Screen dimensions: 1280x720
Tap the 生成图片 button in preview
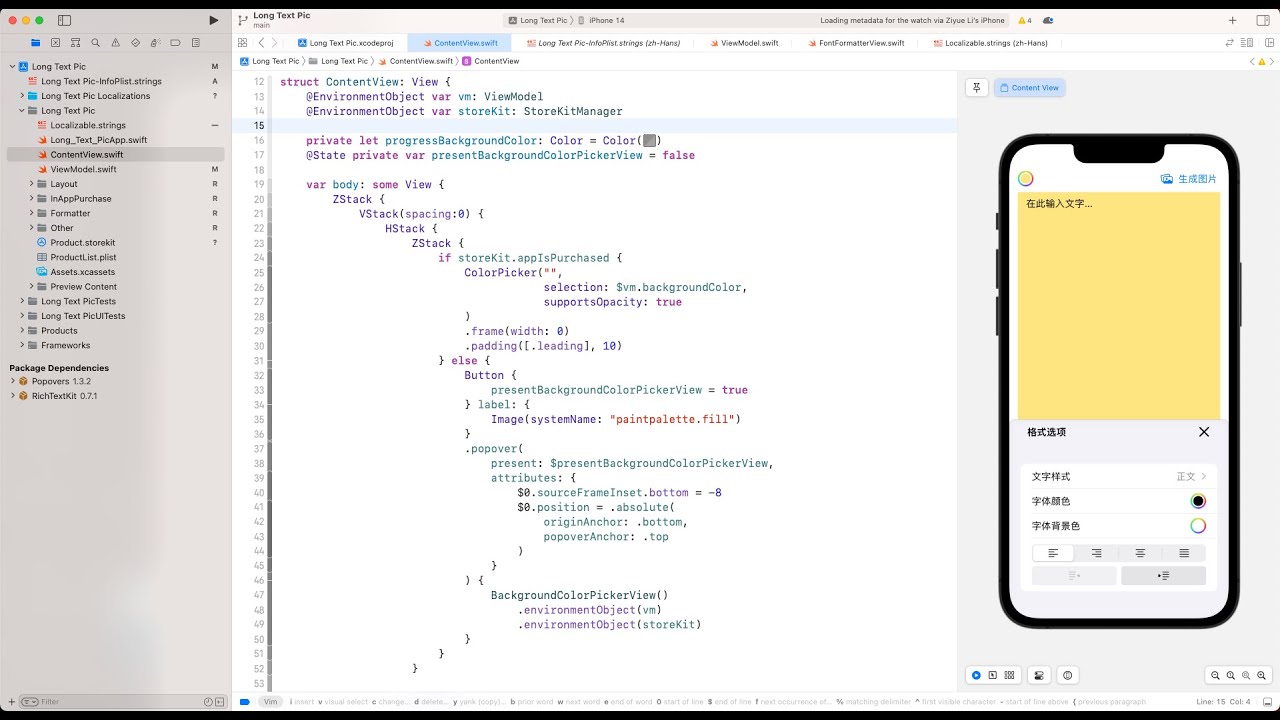pos(1189,179)
